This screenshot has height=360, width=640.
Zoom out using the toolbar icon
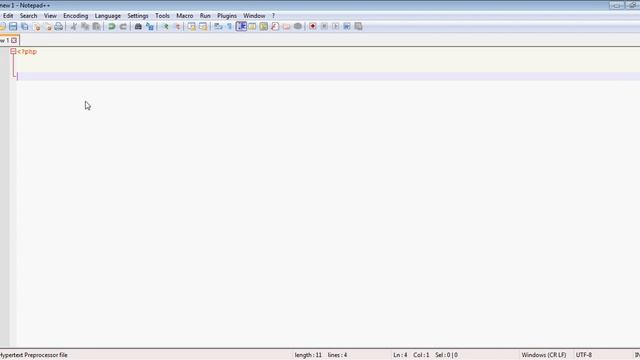tap(177, 27)
